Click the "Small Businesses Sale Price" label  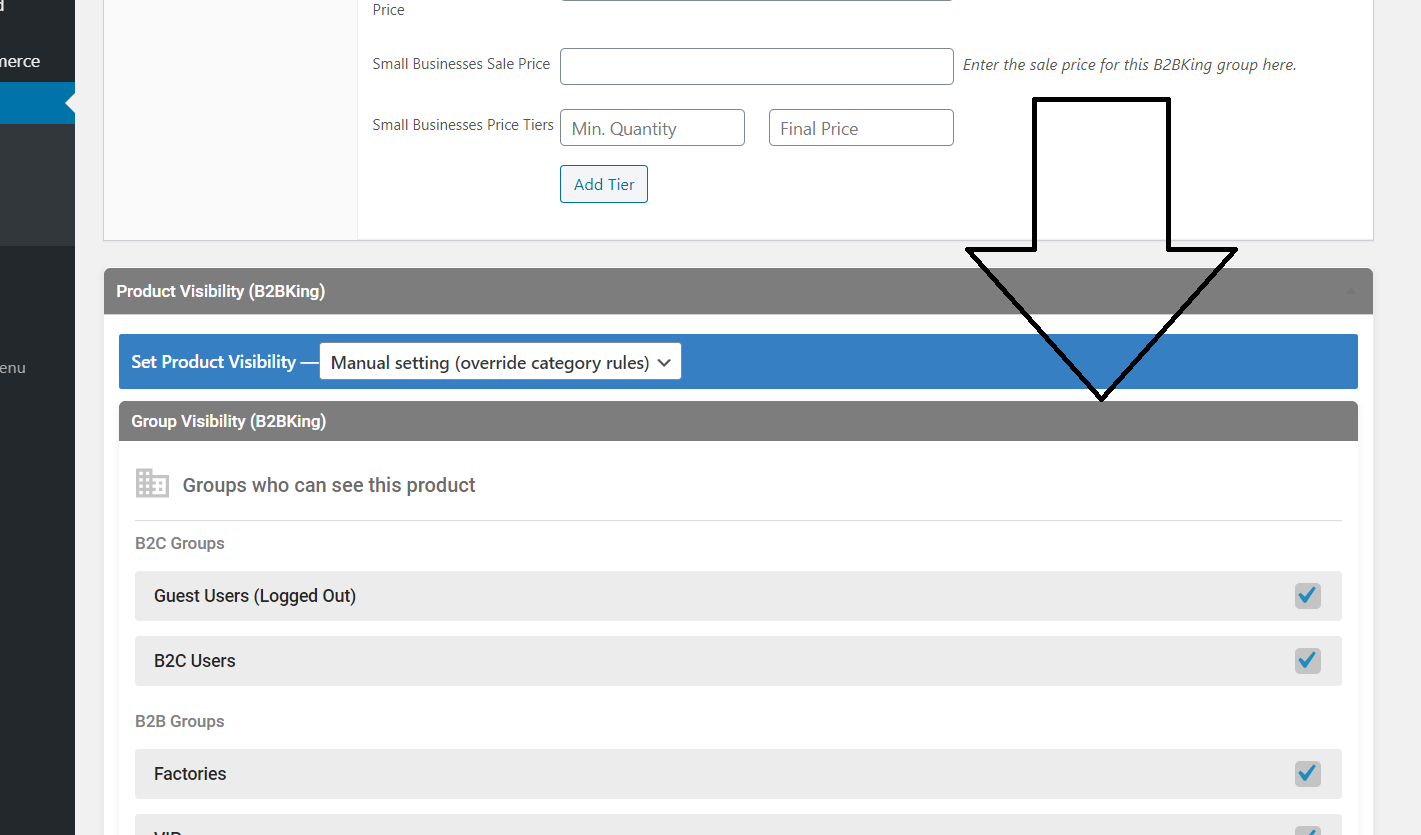point(461,64)
